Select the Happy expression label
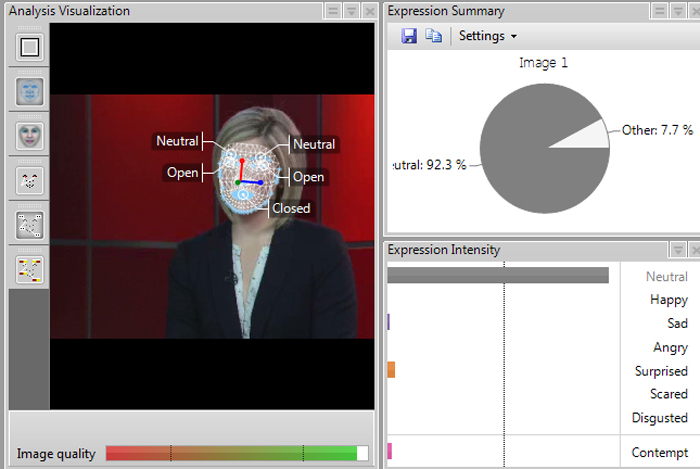 pos(668,300)
